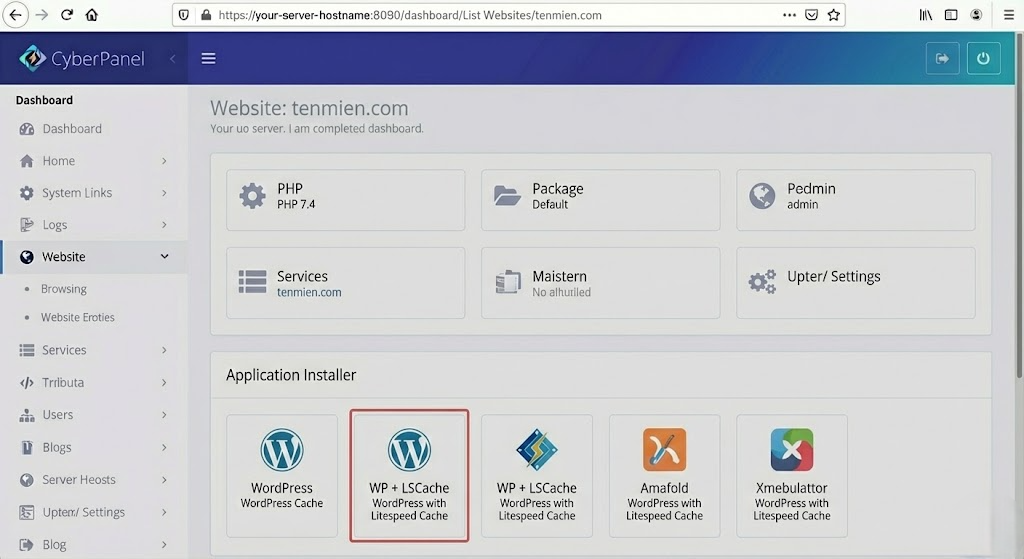Collapse sidebar using arrow beside CyberPanel logo

172,59
